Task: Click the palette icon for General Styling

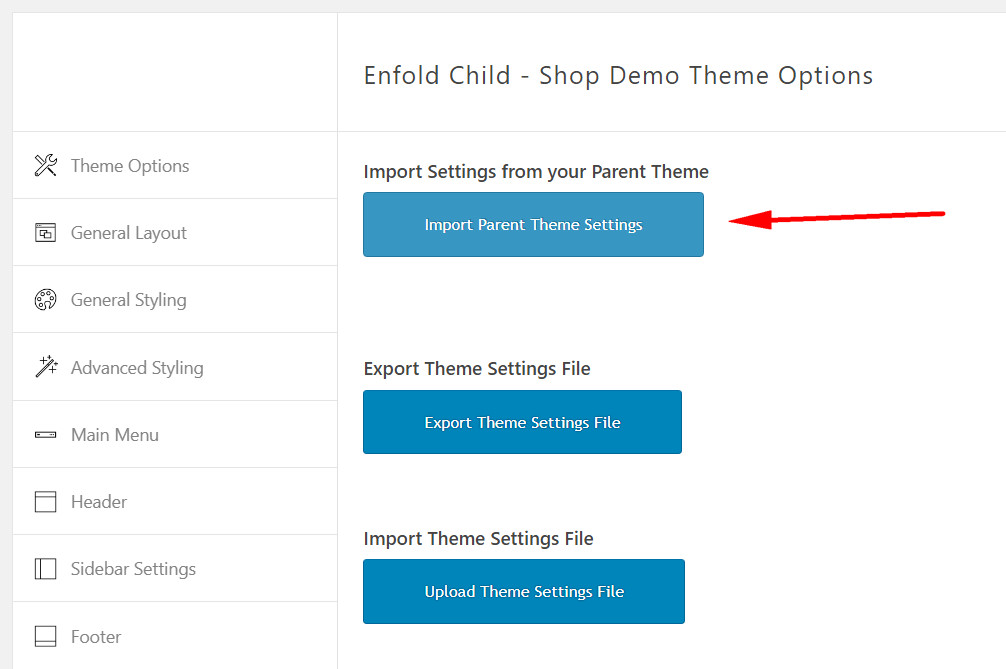Action: click(x=46, y=300)
